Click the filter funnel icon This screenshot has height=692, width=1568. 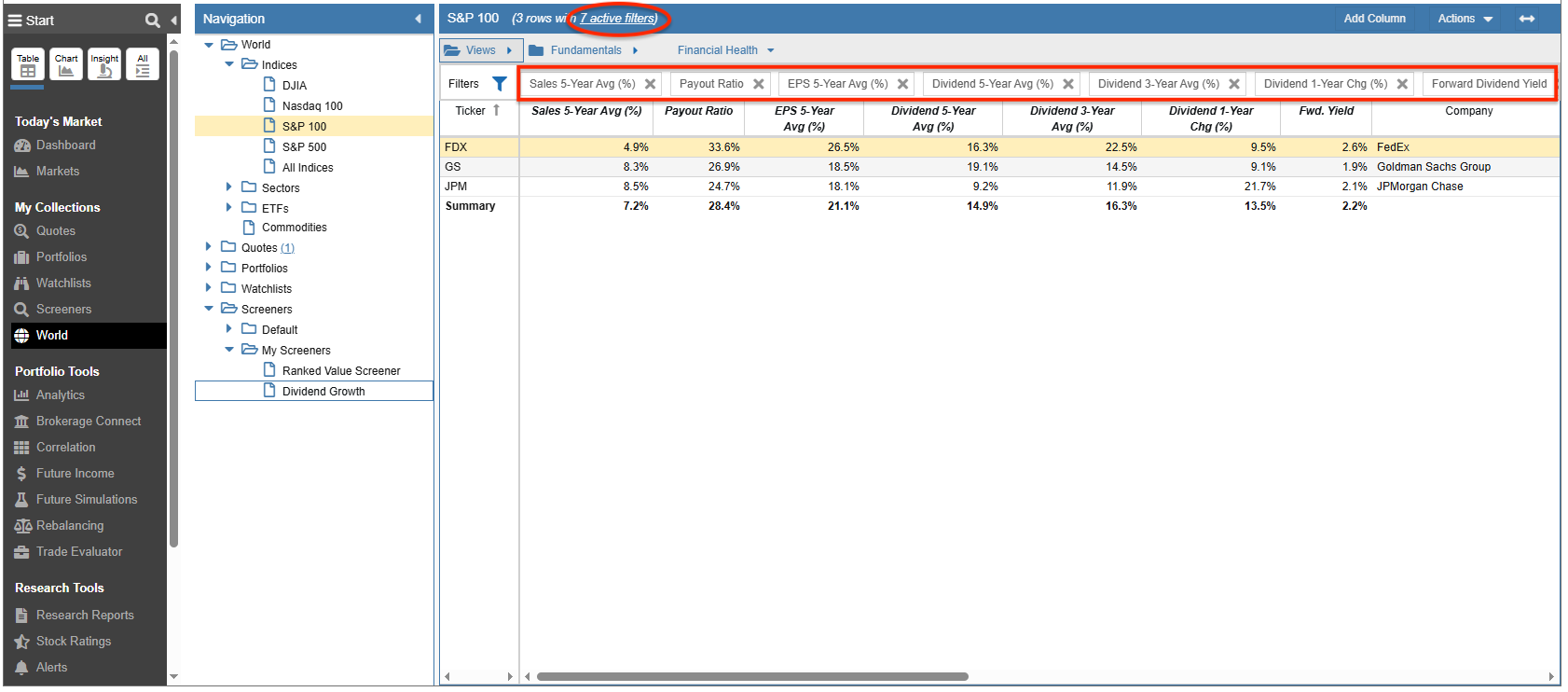click(x=500, y=84)
